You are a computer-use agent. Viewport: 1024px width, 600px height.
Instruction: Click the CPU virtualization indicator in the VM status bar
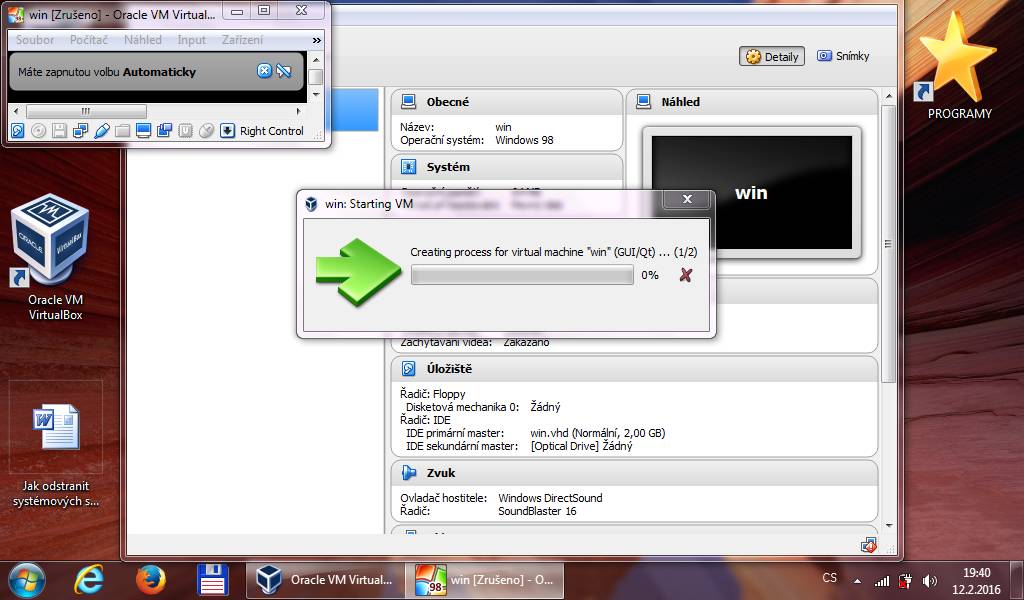[x=185, y=131]
